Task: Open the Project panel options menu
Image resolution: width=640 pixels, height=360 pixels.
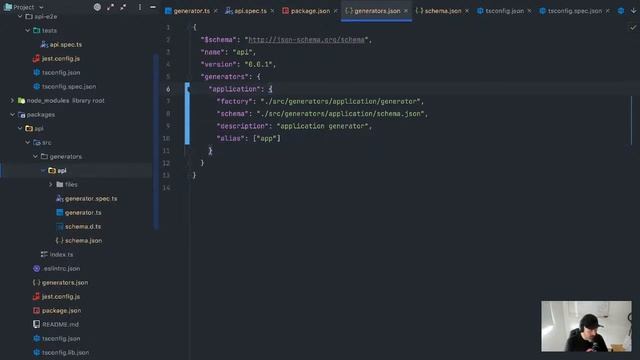Action: [140, 7]
